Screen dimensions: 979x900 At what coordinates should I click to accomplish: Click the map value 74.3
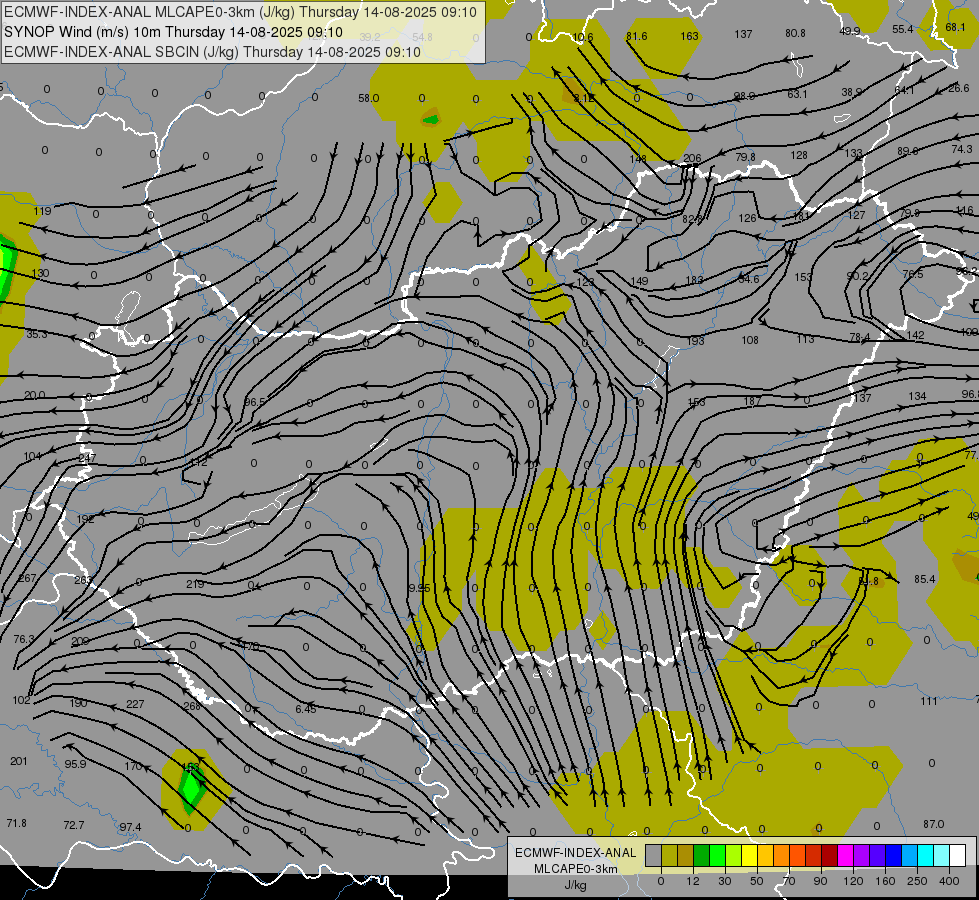click(962, 149)
